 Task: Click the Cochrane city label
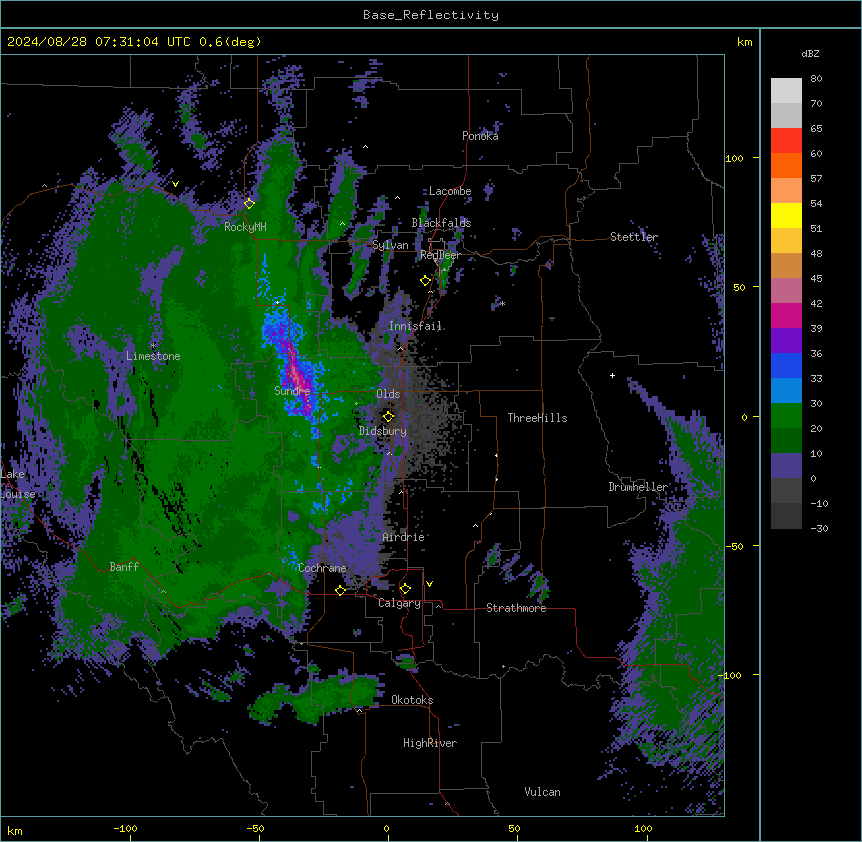point(322,568)
